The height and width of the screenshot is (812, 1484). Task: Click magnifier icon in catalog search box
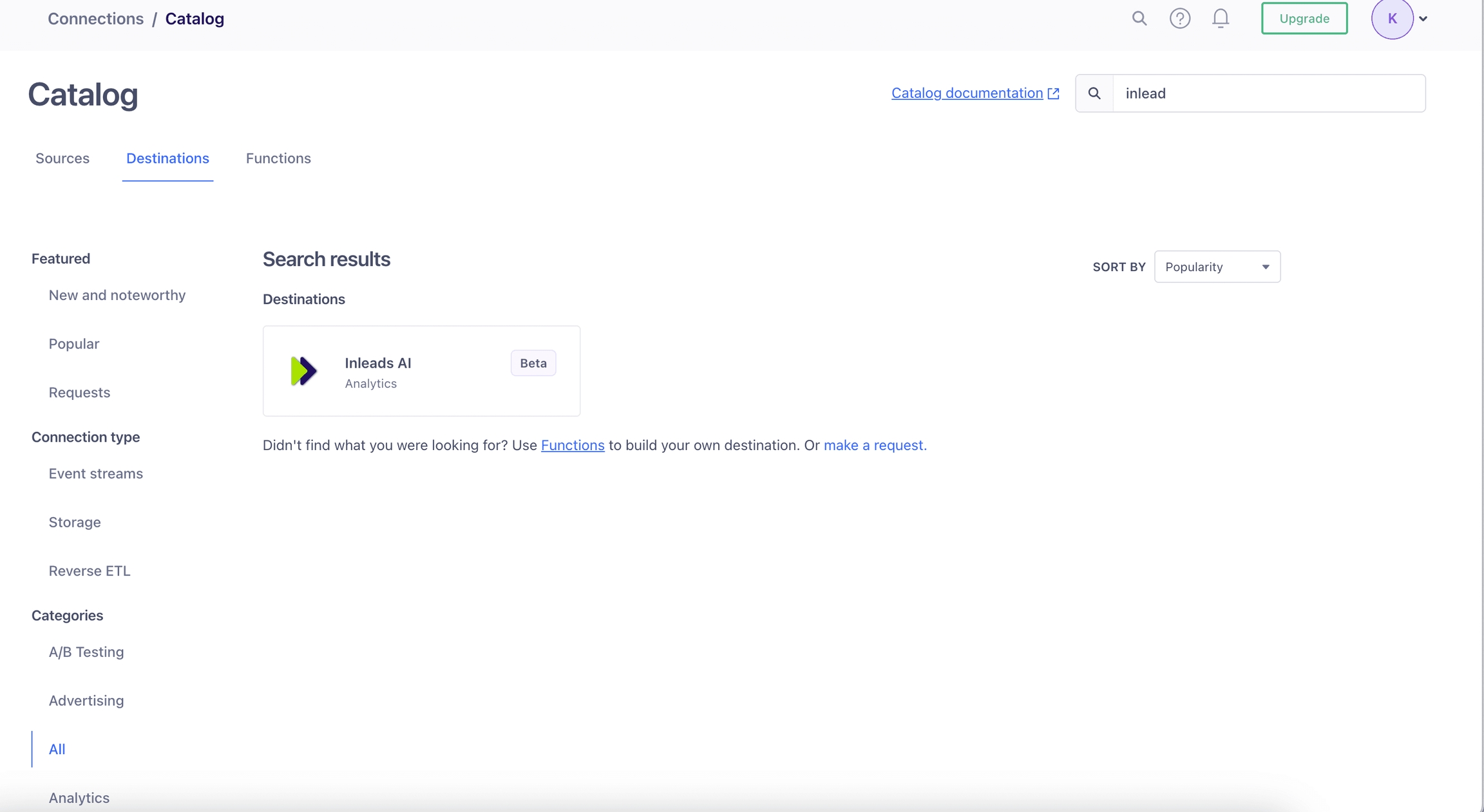tap(1094, 93)
